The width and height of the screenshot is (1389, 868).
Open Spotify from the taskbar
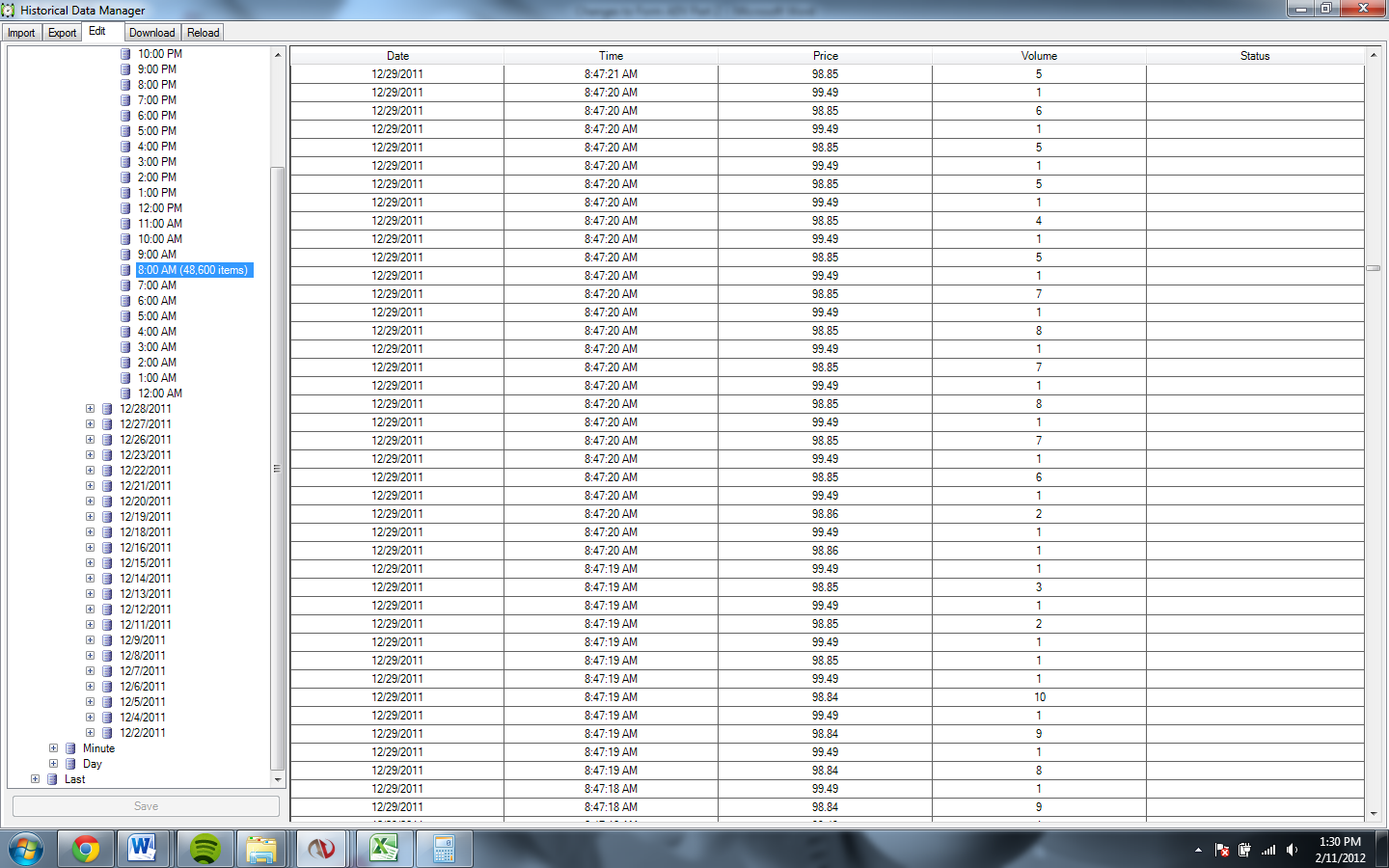point(204,850)
